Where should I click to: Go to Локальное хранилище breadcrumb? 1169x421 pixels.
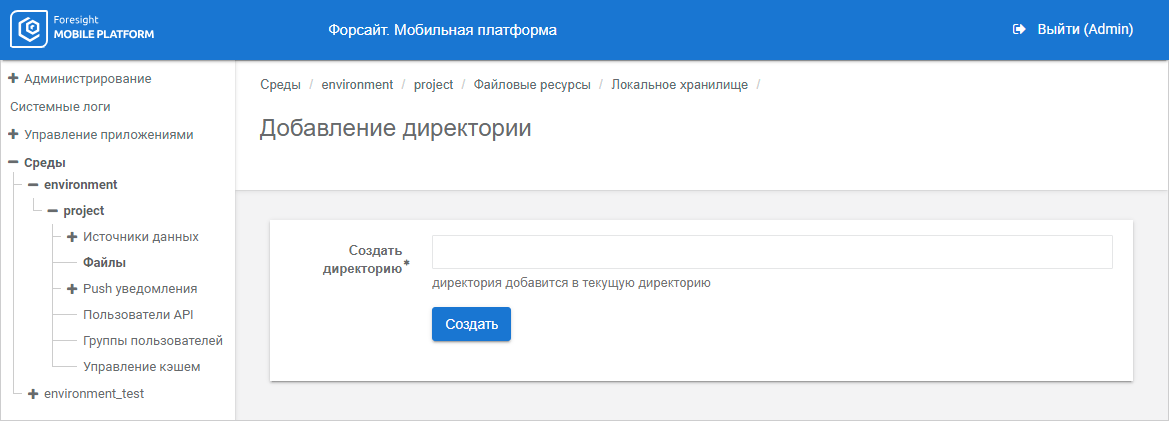click(680, 85)
